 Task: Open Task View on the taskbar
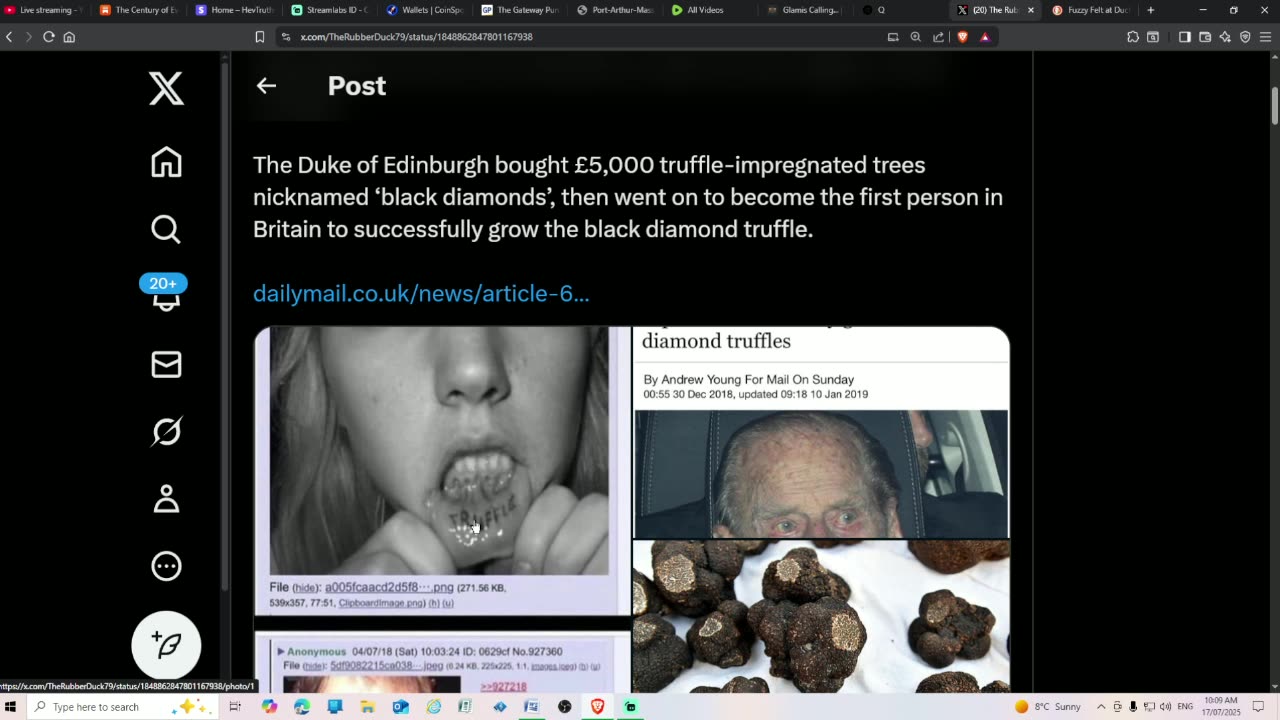click(235, 707)
